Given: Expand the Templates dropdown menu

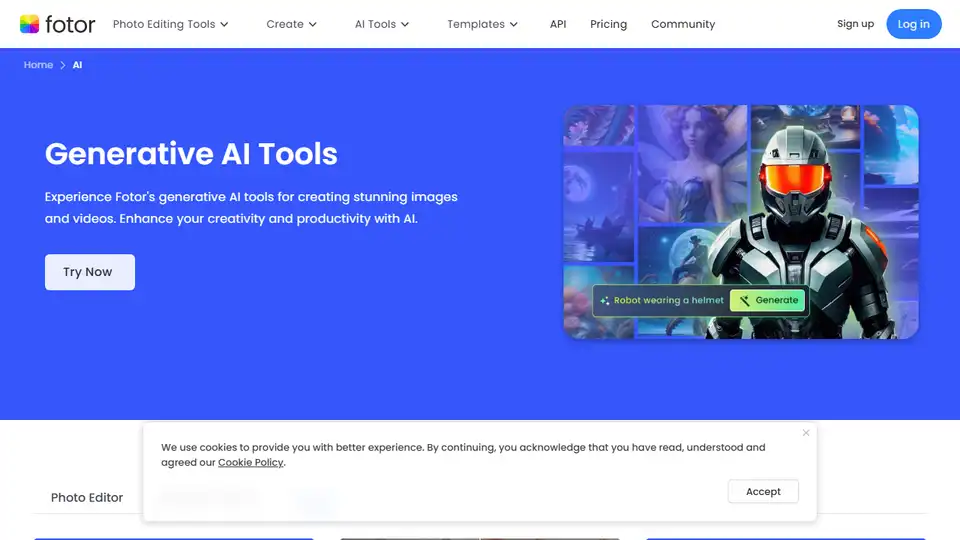Looking at the screenshot, I should (x=482, y=24).
